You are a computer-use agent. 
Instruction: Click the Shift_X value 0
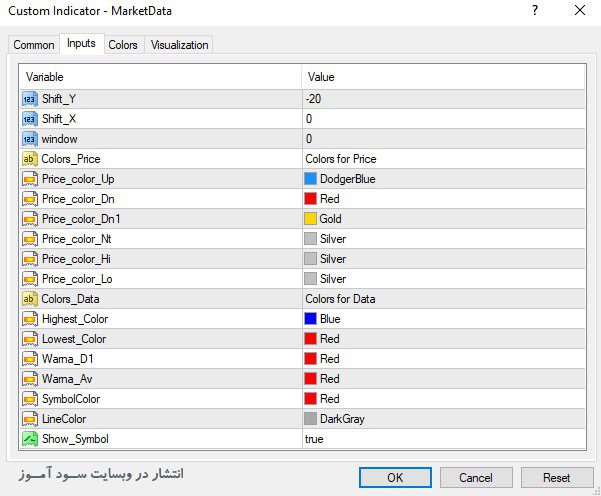pos(309,119)
